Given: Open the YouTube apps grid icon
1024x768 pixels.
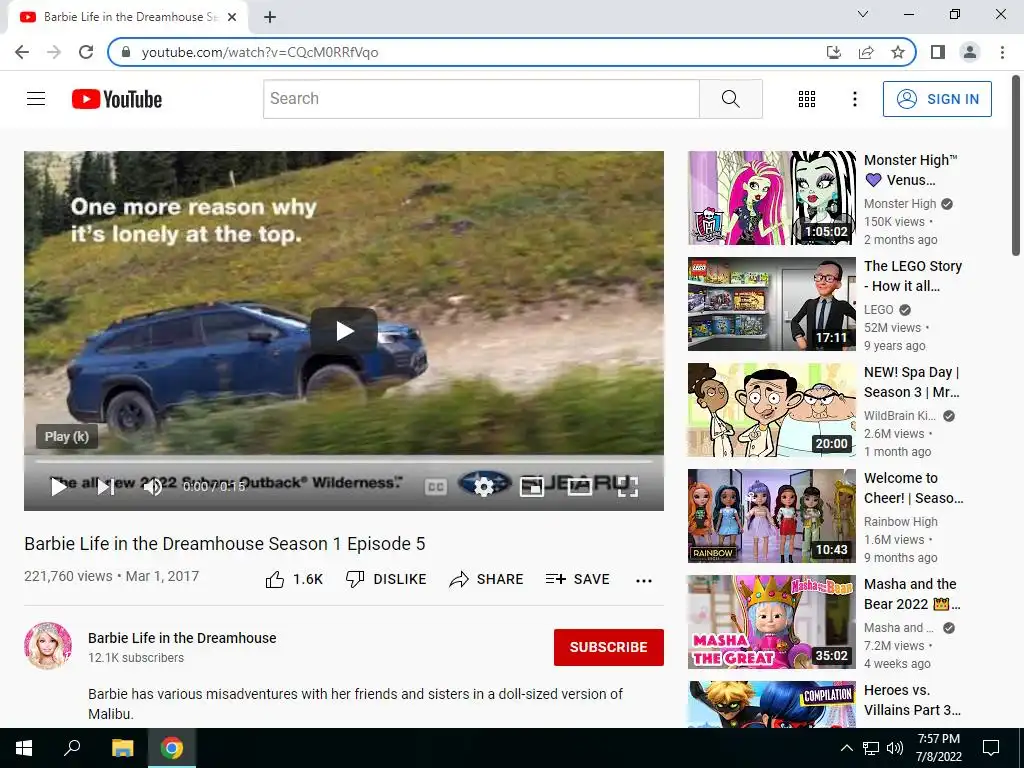Looking at the screenshot, I should click(807, 99).
